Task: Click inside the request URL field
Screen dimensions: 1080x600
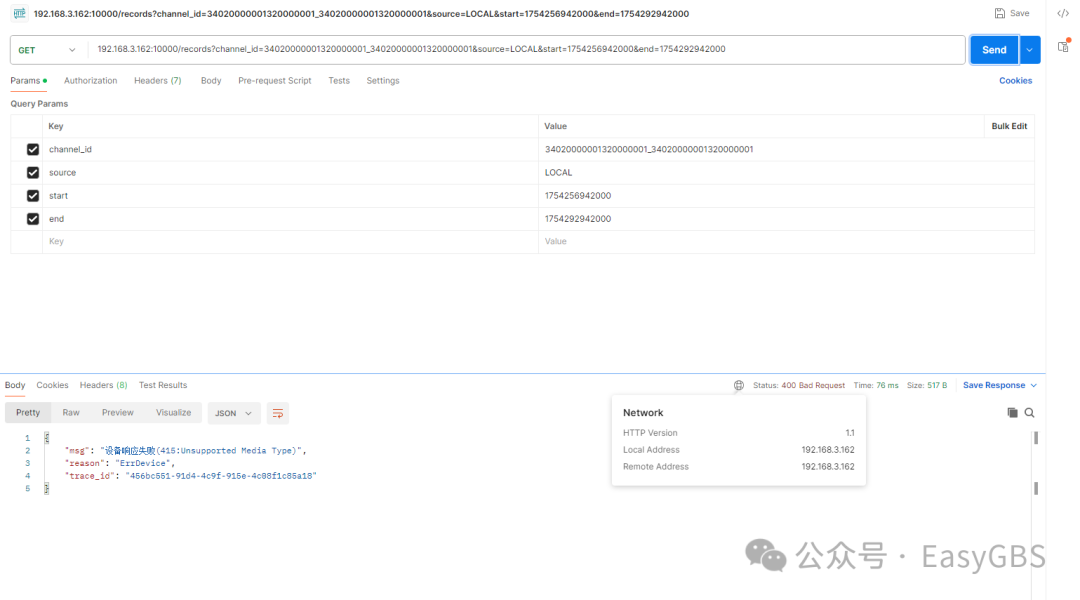Action: (x=526, y=50)
